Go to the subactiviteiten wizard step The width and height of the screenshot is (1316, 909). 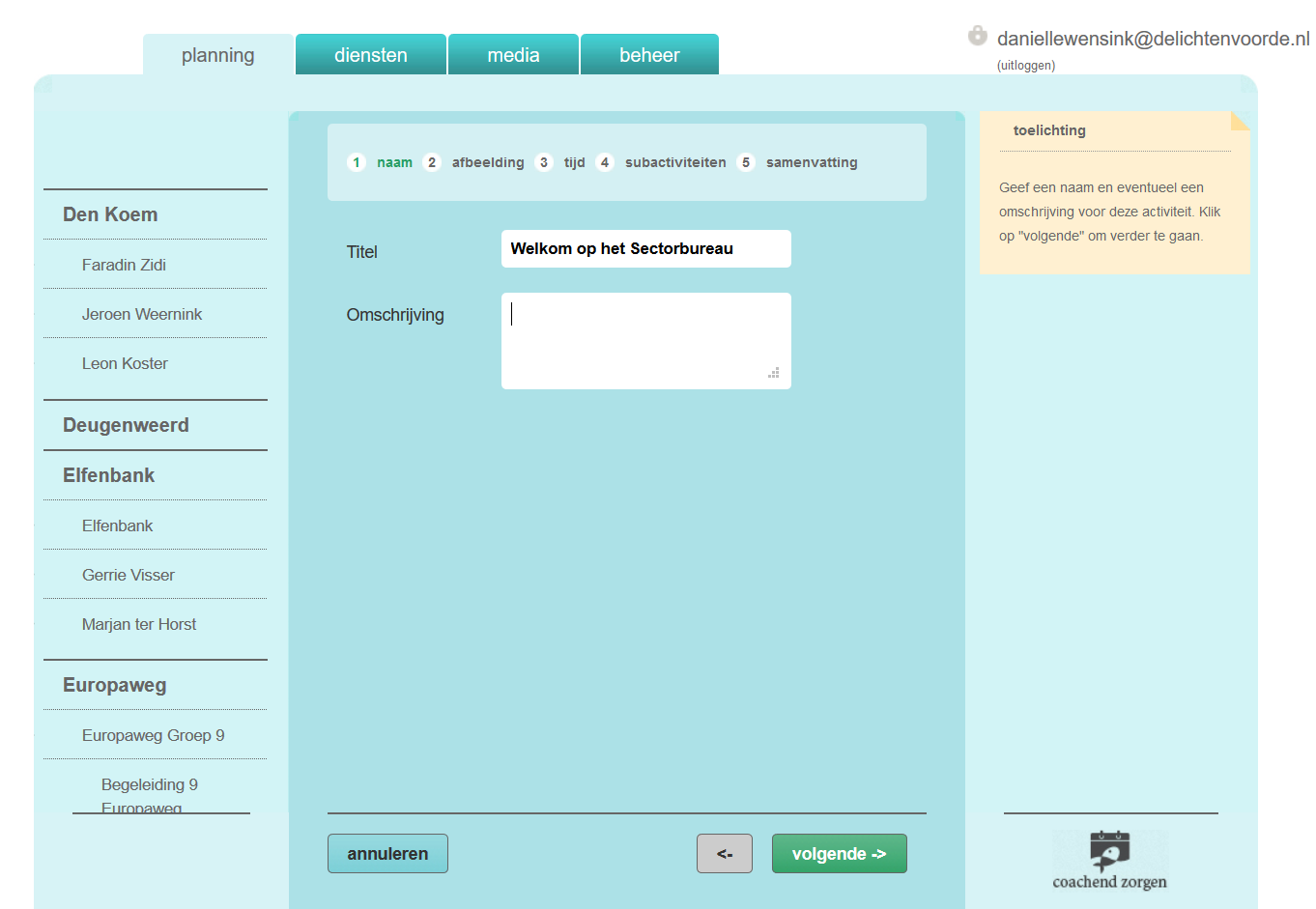pyautogui.click(x=675, y=162)
